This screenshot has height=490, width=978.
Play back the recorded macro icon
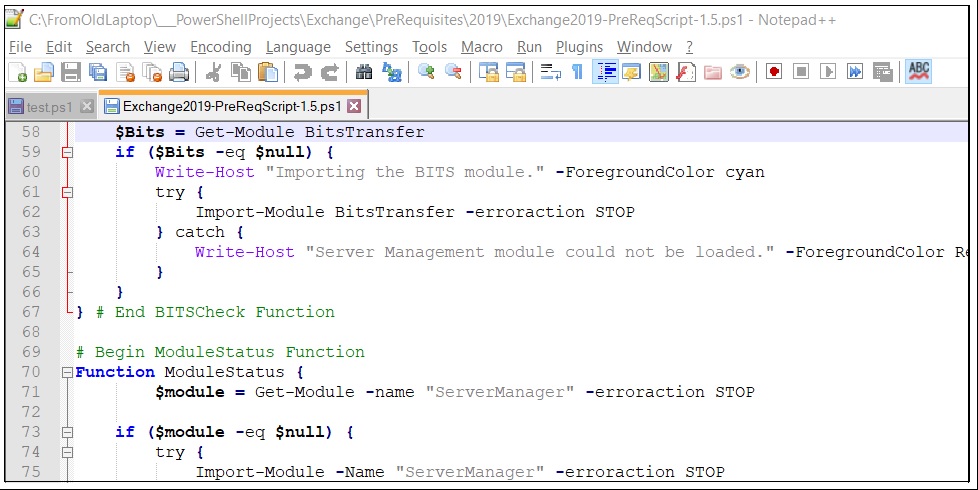tap(828, 72)
